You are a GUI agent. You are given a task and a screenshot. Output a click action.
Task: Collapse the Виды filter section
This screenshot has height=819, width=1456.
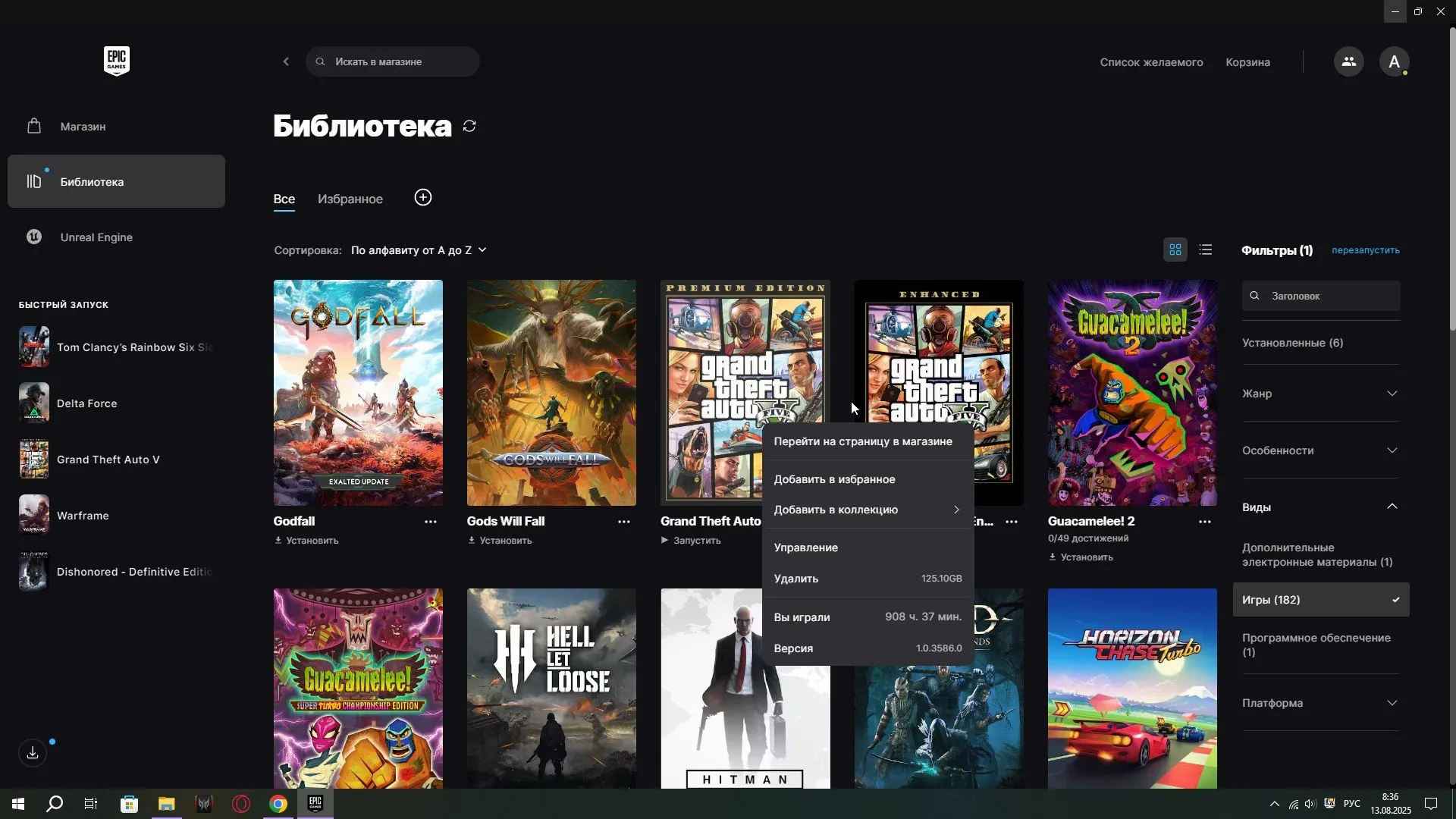click(1319, 507)
